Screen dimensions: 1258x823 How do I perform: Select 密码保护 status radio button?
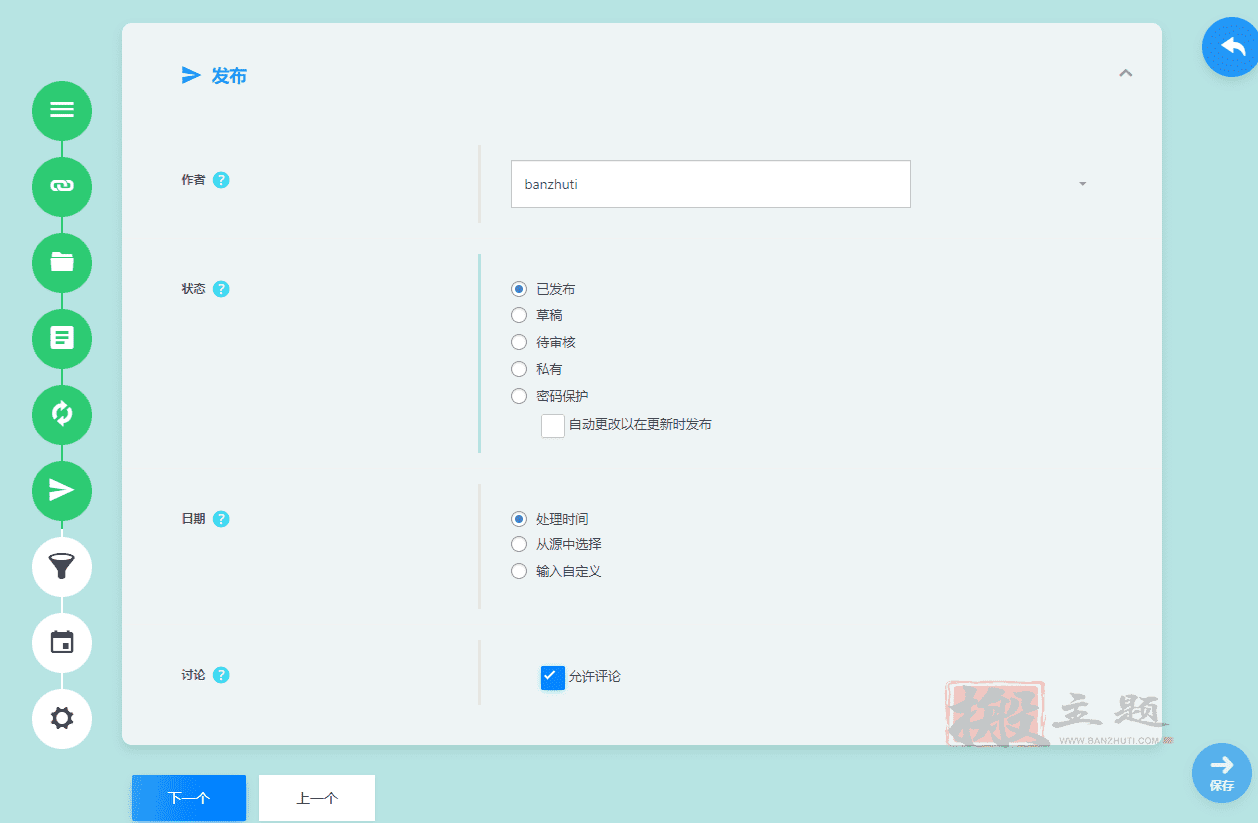pos(519,396)
